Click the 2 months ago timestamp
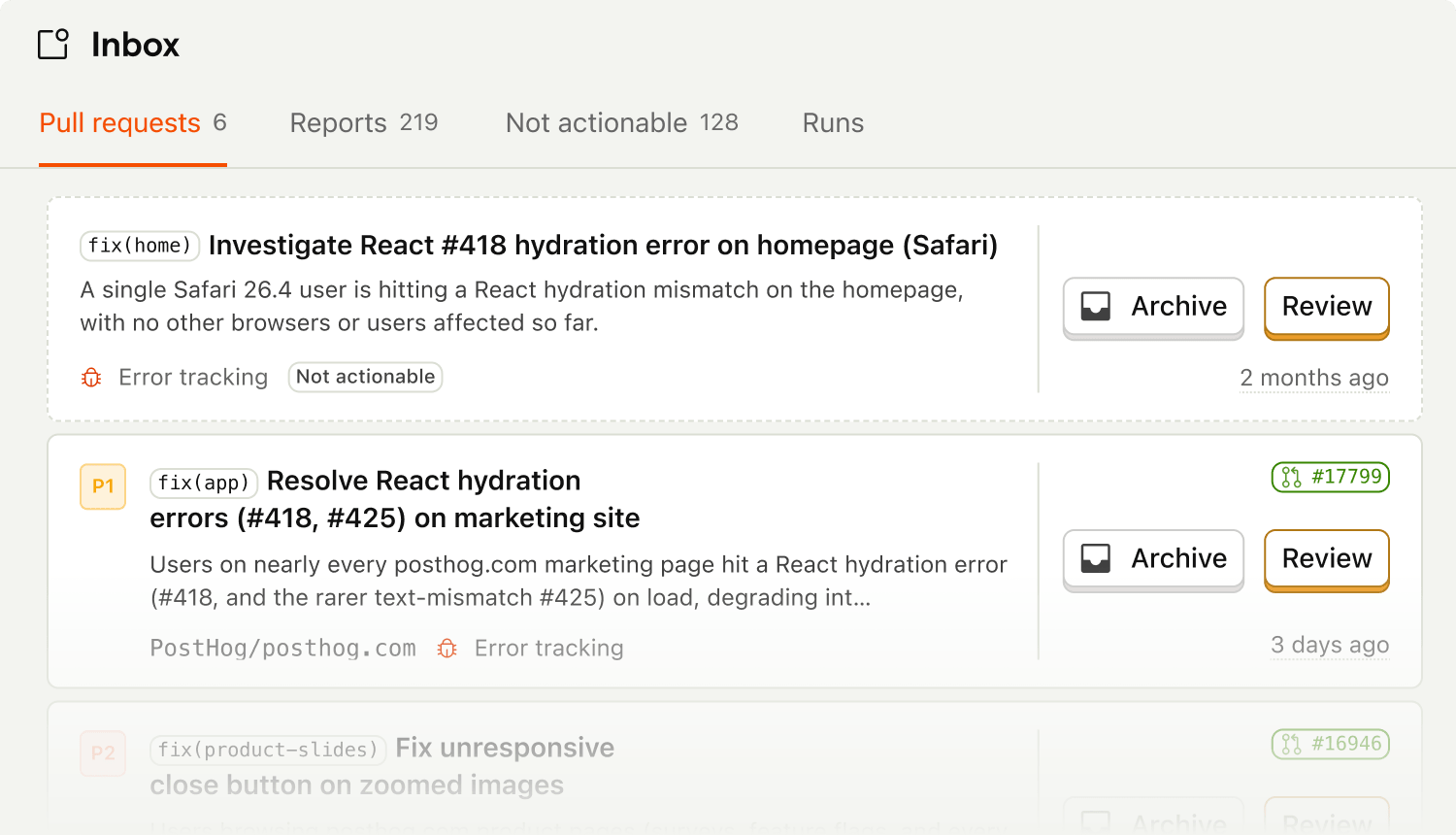Image resolution: width=1456 pixels, height=835 pixels. click(1314, 378)
